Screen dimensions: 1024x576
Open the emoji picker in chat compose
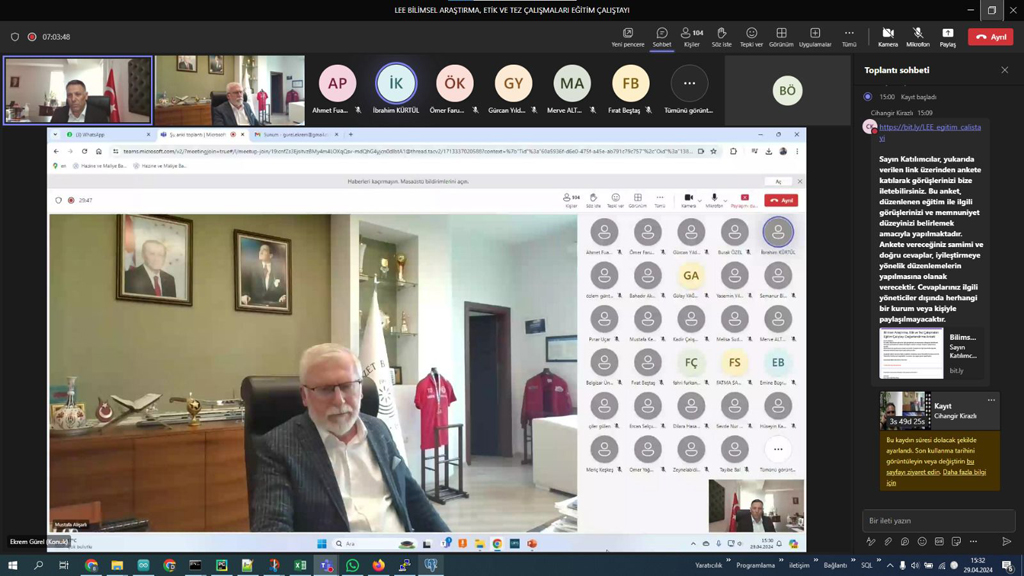coord(922,542)
